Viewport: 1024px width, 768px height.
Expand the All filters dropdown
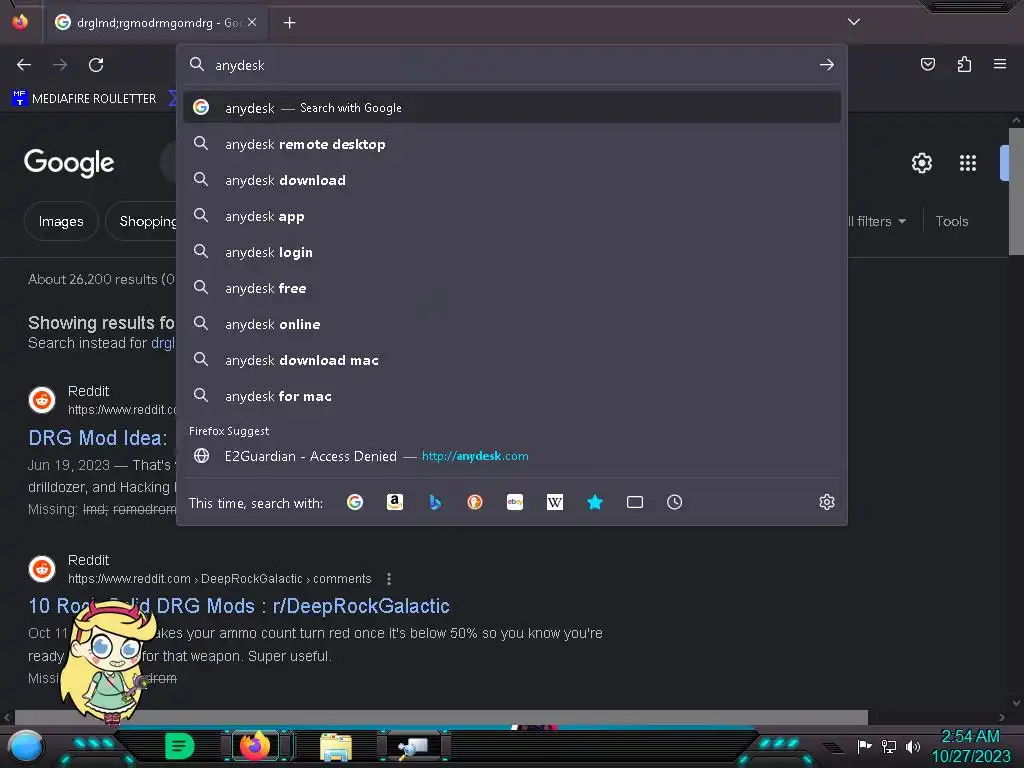click(877, 221)
